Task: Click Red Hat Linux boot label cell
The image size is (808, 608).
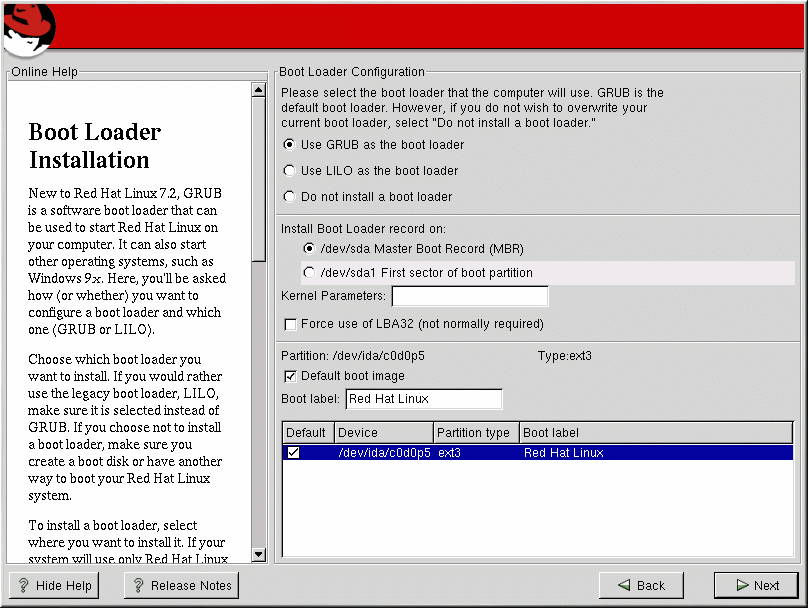Action: [564, 452]
